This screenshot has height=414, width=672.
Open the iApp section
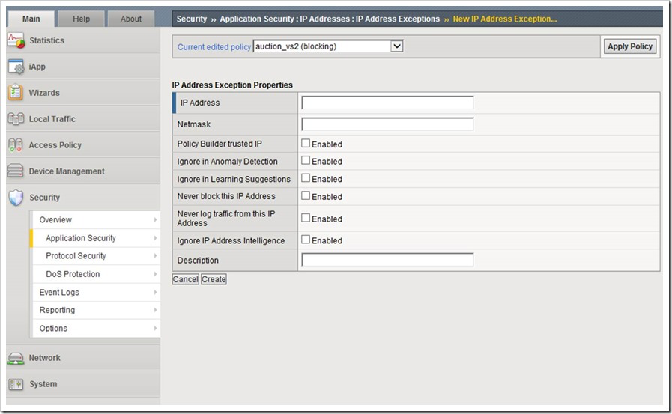tap(37, 67)
